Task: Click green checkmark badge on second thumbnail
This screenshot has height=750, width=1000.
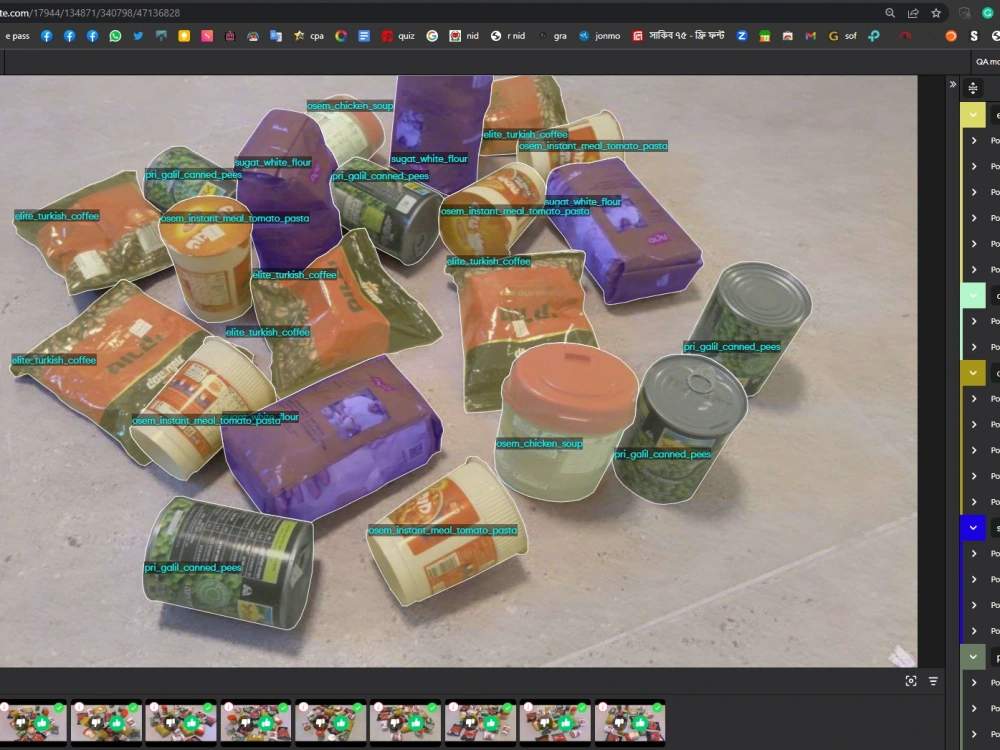Action: click(133, 707)
